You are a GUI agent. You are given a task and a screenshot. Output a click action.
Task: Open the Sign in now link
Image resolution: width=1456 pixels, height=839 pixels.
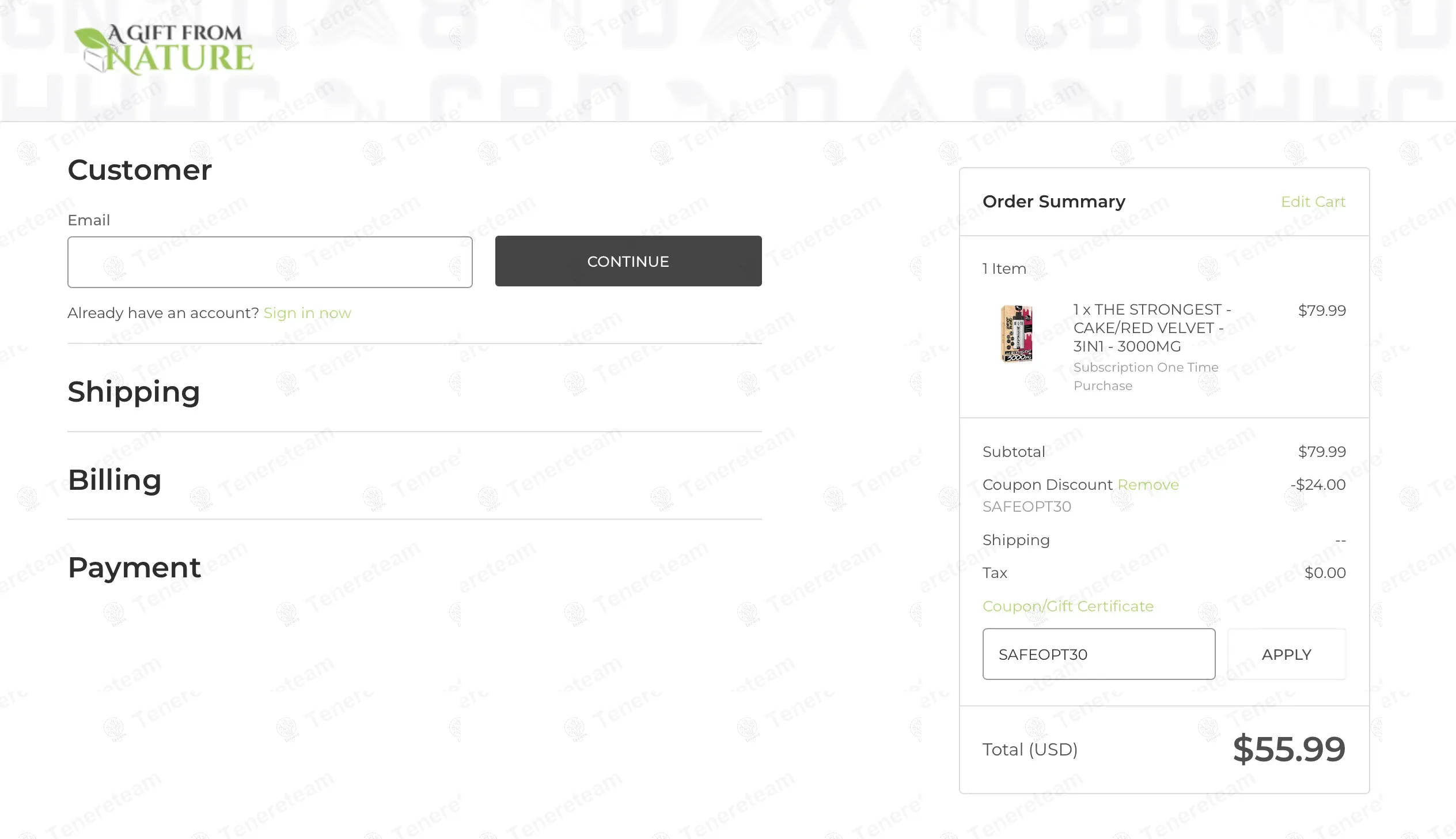pos(307,313)
